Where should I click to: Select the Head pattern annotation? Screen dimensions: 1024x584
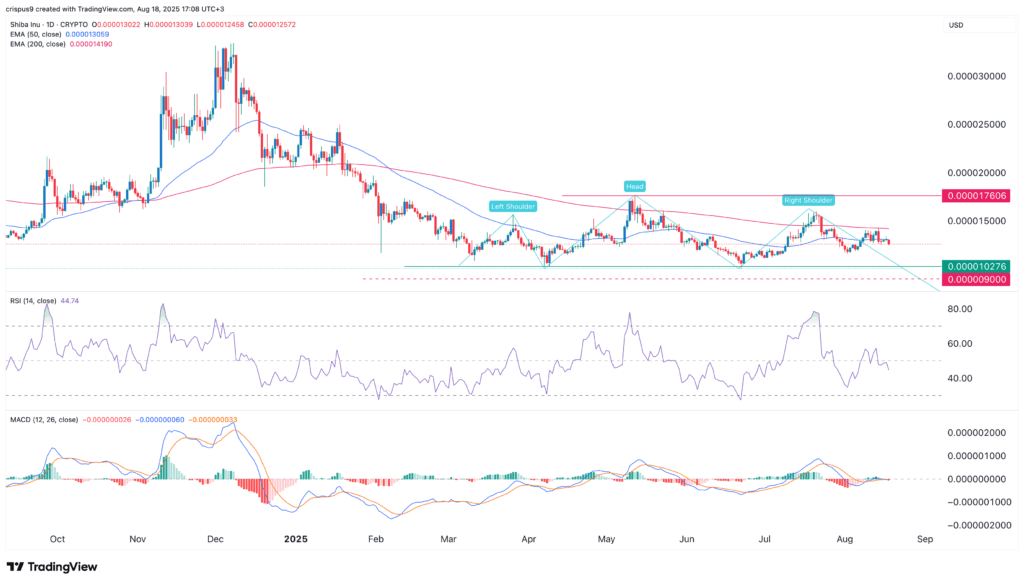pos(634,185)
